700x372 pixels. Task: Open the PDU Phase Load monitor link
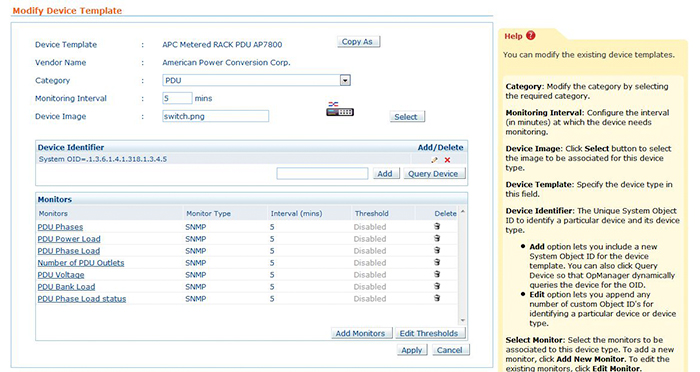tap(69, 251)
